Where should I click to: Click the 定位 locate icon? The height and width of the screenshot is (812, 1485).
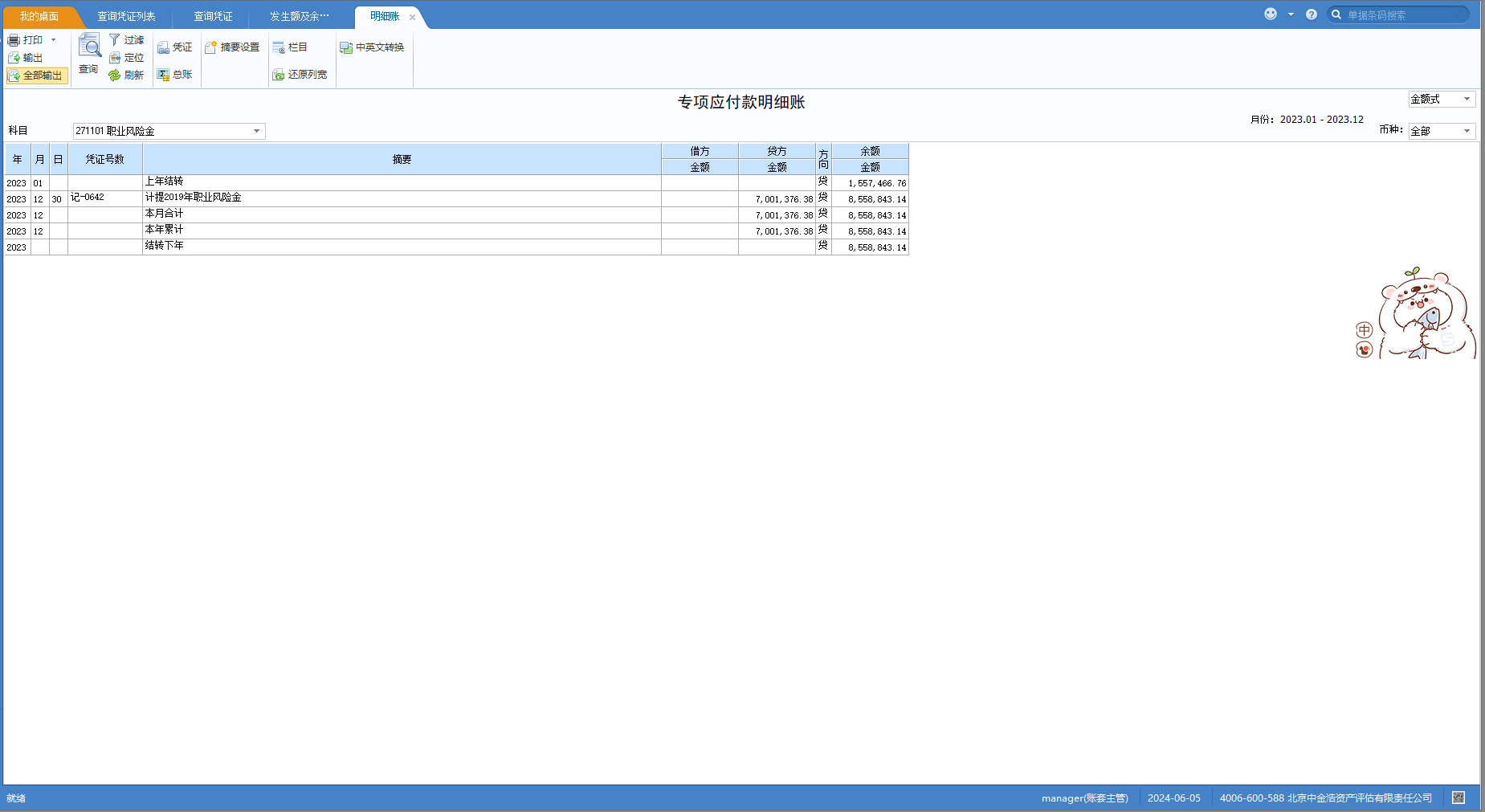(115, 58)
